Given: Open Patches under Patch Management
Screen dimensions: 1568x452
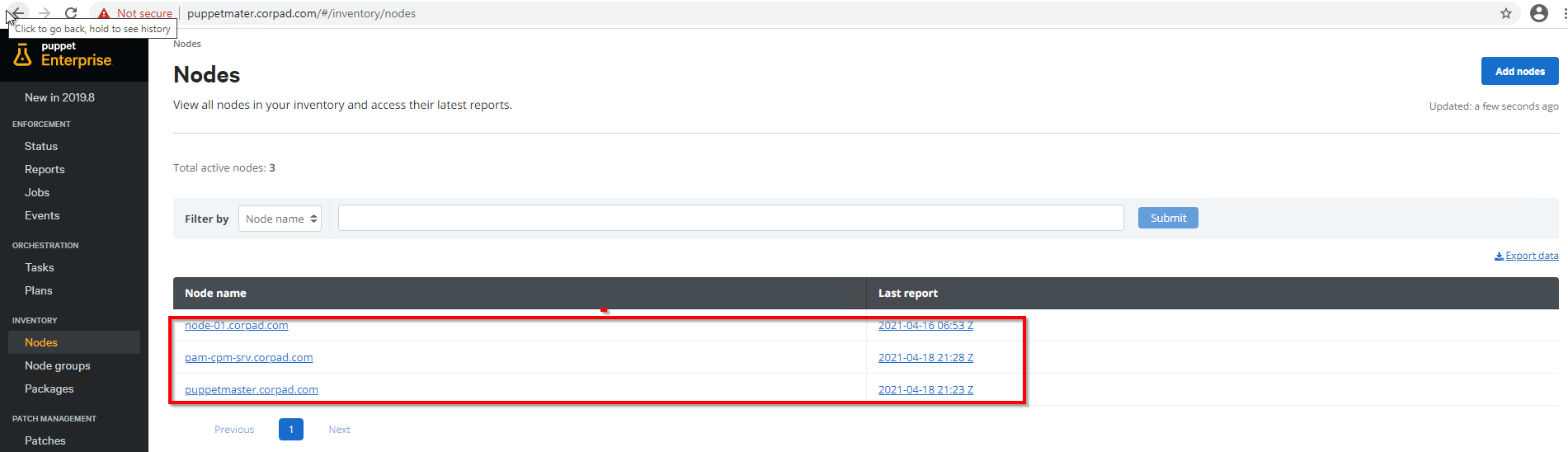Looking at the screenshot, I should pyautogui.click(x=45, y=440).
